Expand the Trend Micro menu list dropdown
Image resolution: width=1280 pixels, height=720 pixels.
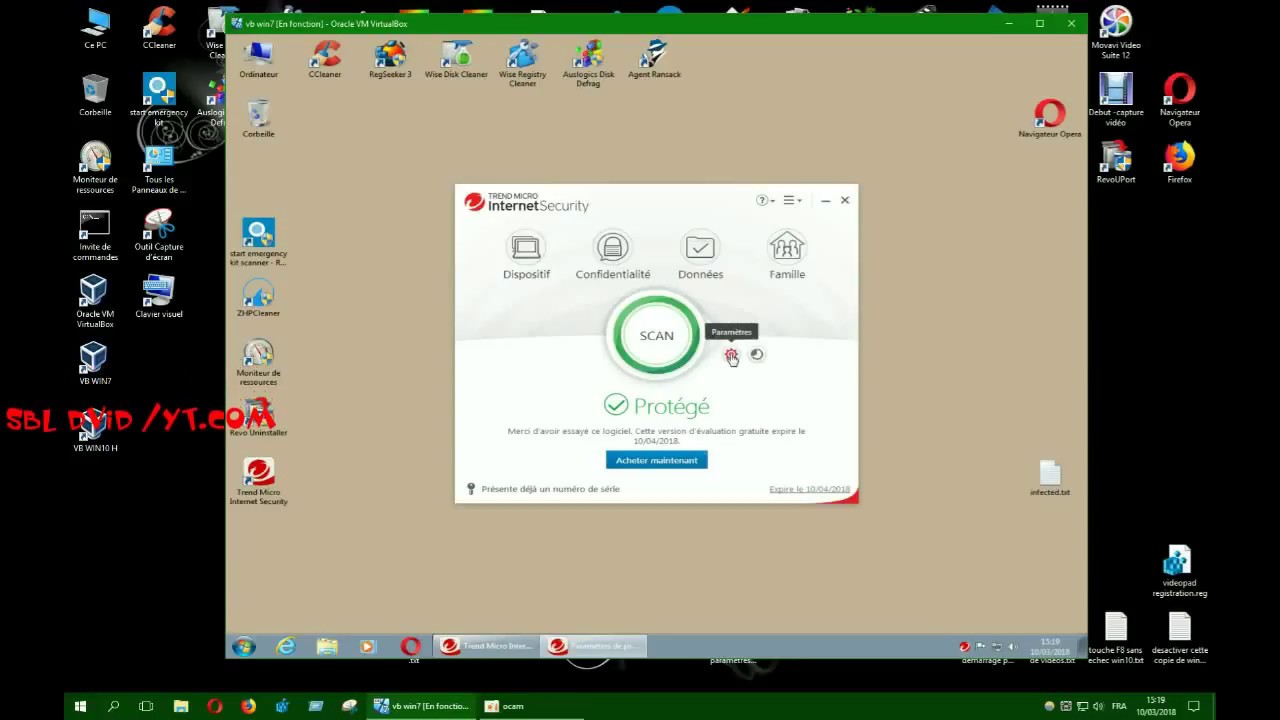[x=792, y=200]
